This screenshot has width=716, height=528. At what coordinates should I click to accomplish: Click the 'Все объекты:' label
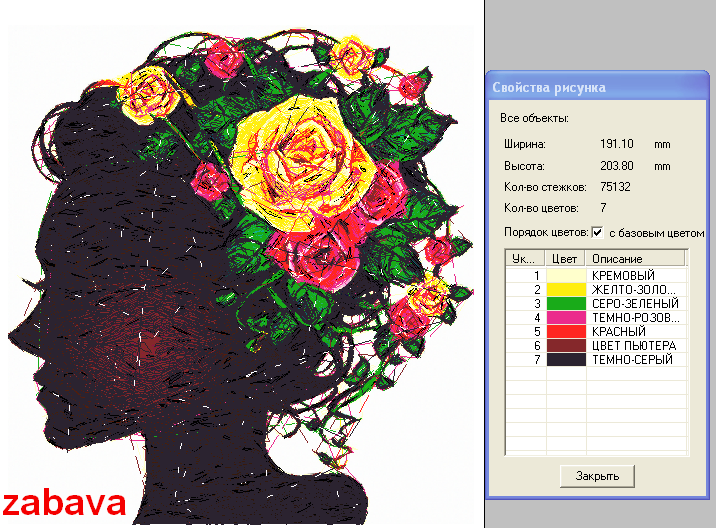(534, 118)
